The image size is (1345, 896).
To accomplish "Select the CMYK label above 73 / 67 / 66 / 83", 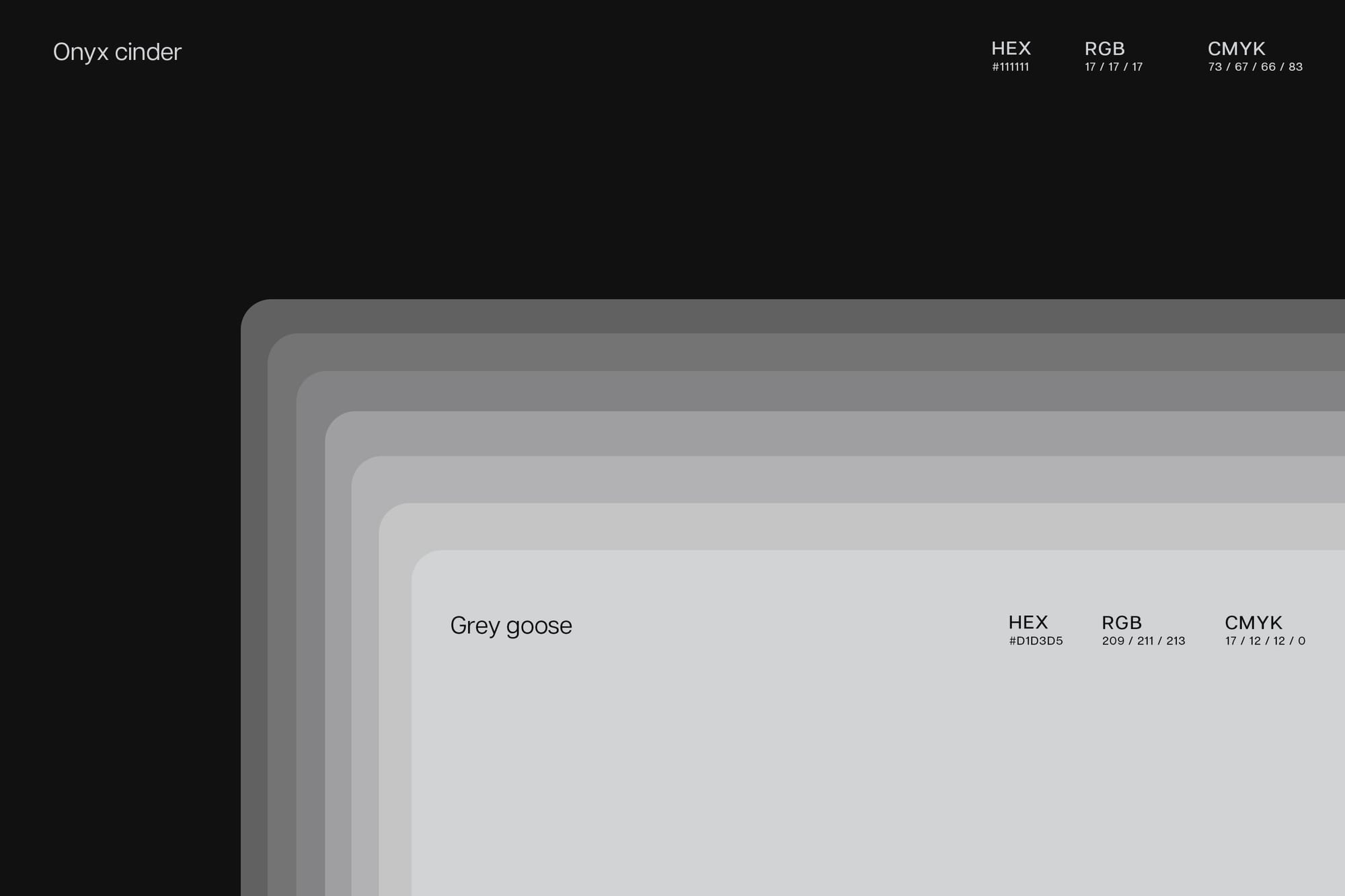I will [x=1236, y=48].
